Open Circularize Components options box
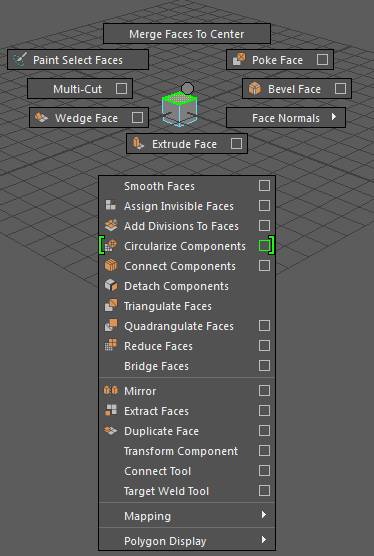374x556 pixels. [264, 245]
